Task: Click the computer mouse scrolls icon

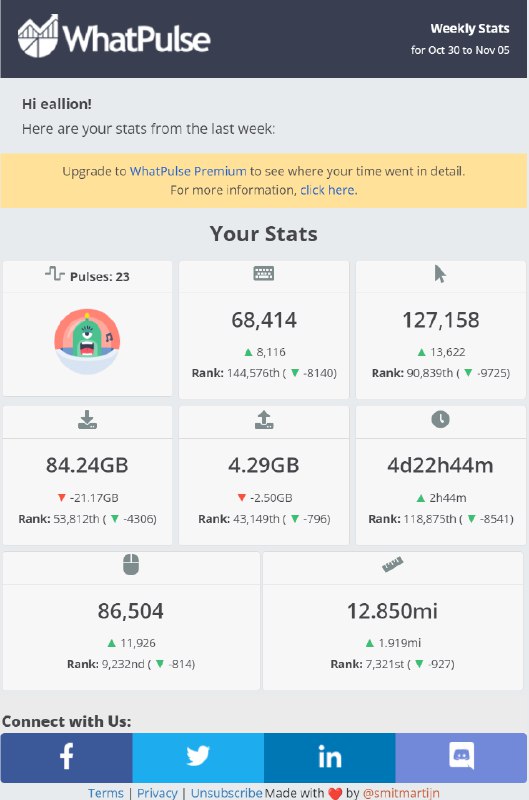Action: pos(131,564)
